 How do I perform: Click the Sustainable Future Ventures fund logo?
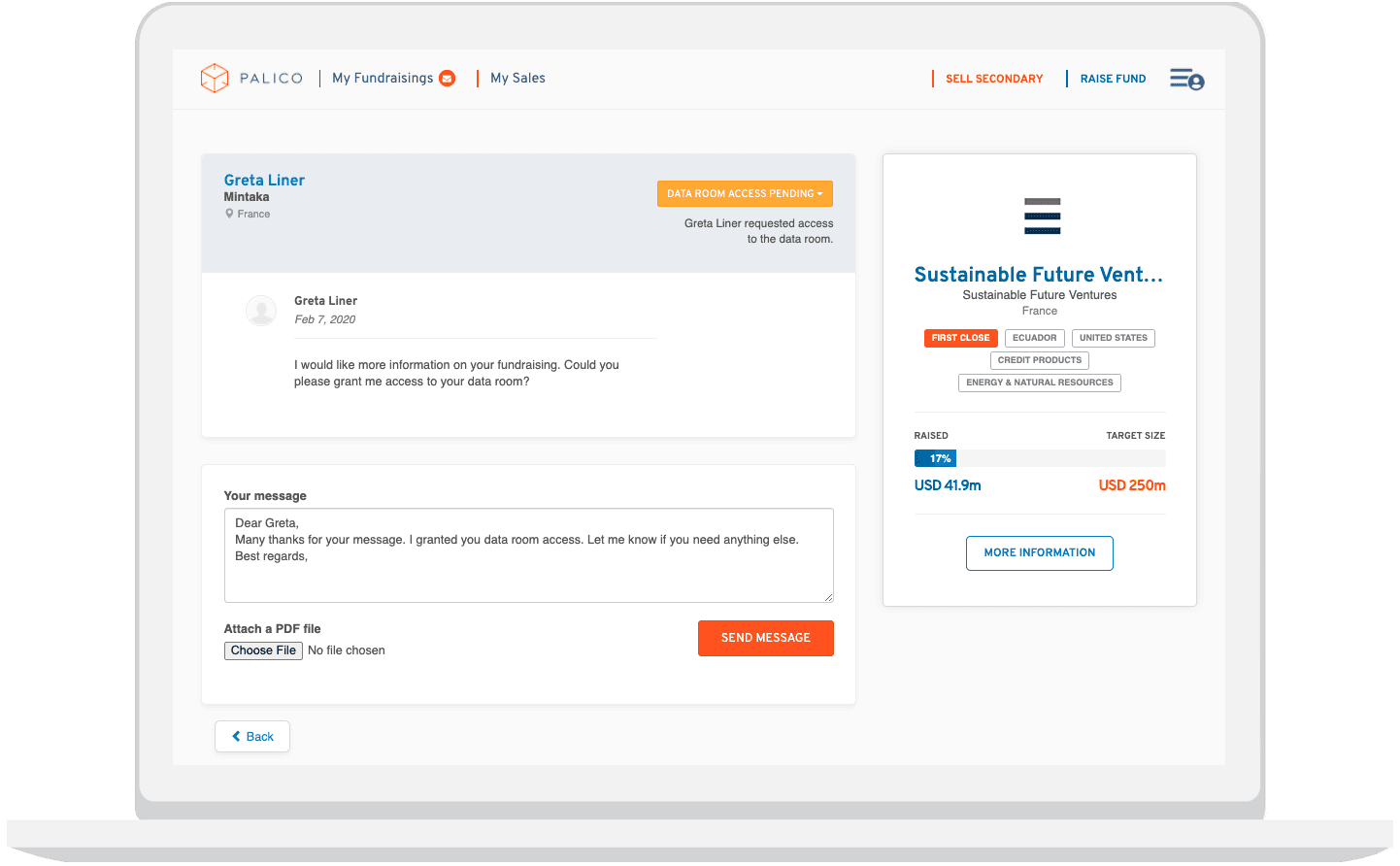(x=1042, y=216)
